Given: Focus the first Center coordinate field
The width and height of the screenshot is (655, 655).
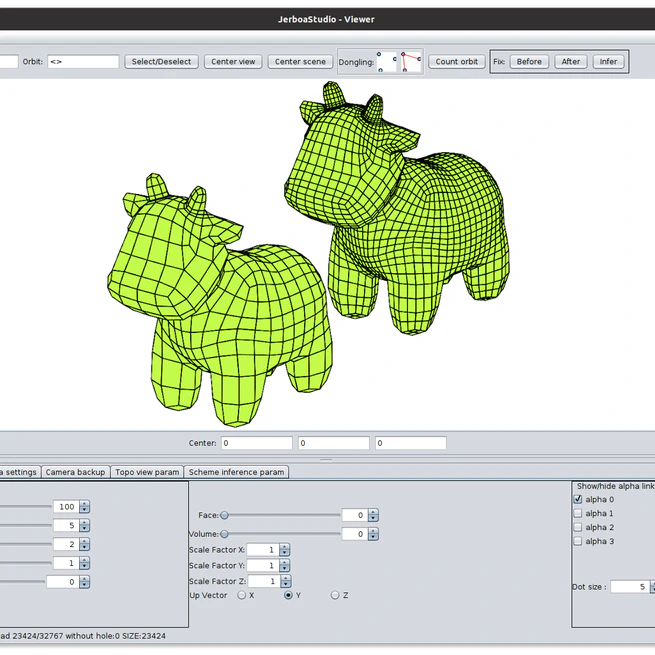Looking at the screenshot, I should tap(256, 443).
